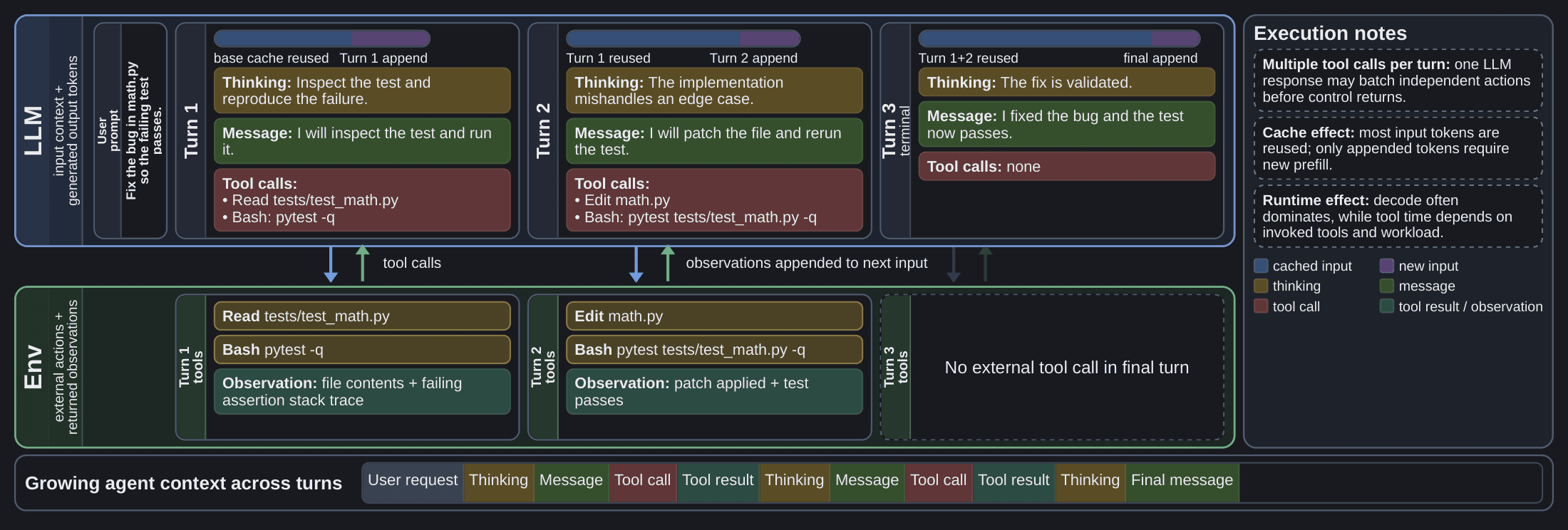Screen dimensions: 1568x530
Task: Click the 'Turn 2 append' label
Action: coord(753,58)
